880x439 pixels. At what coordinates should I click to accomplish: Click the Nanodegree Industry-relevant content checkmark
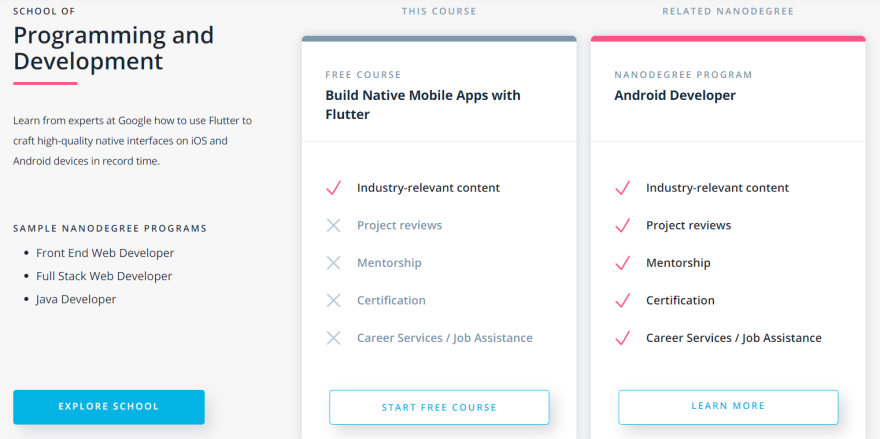coord(622,188)
